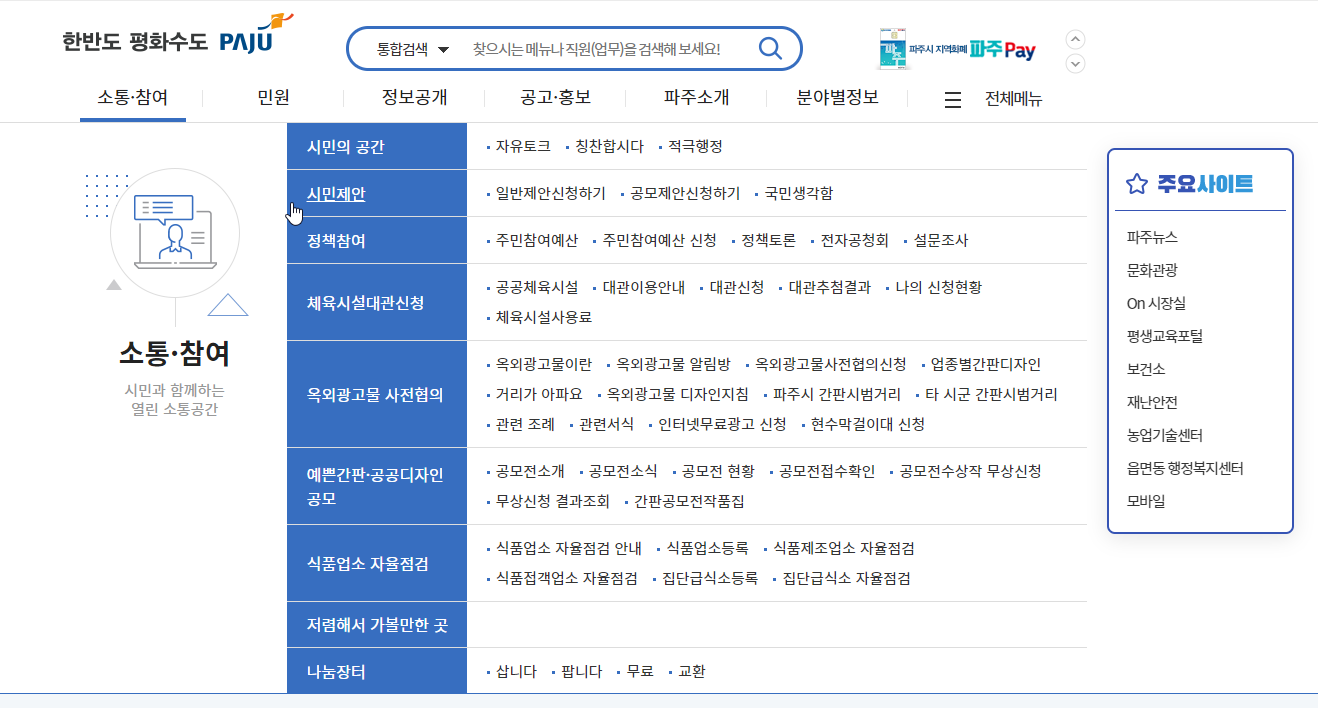
Task: Select the 소통·참여 main menu
Action: point(133,98)
